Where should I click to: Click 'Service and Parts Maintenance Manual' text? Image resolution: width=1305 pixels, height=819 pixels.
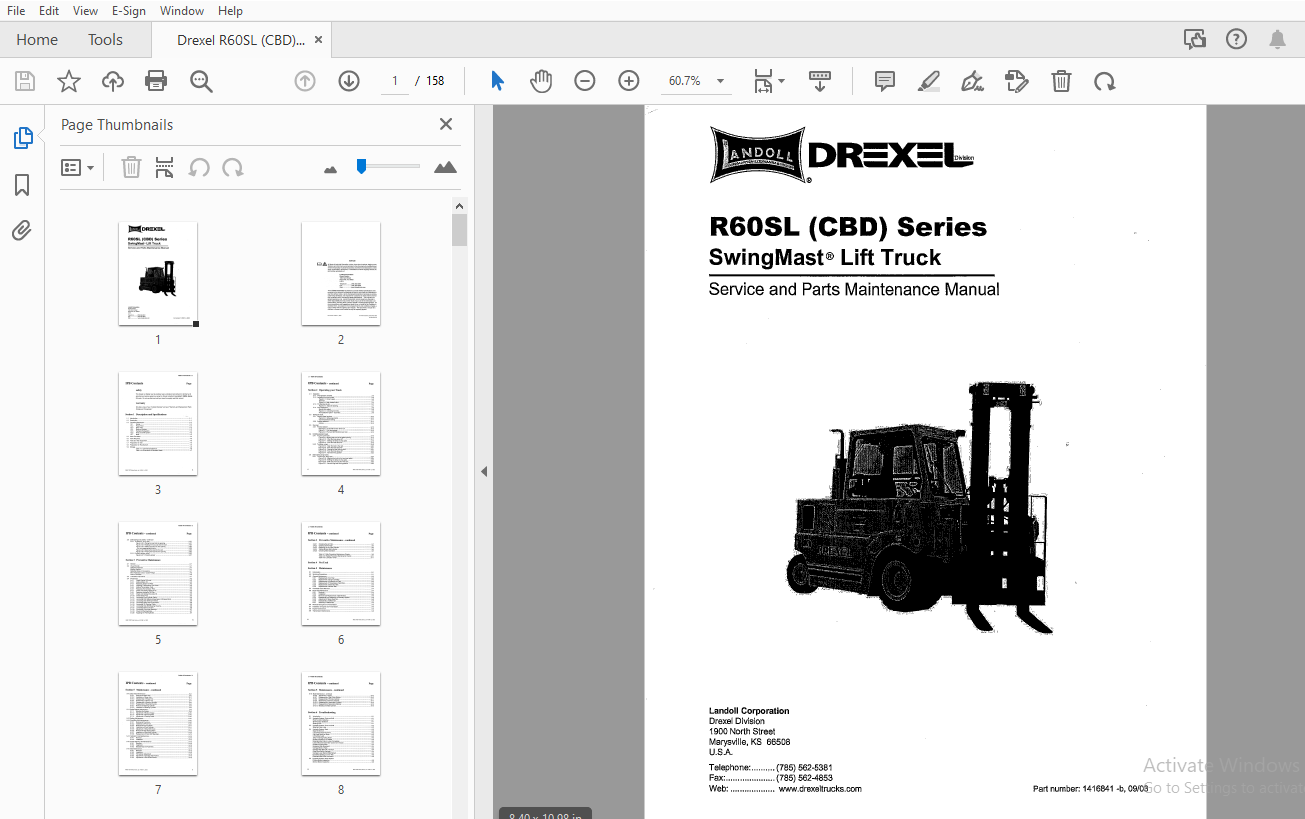pyautogui.click(x=854, y=290)
